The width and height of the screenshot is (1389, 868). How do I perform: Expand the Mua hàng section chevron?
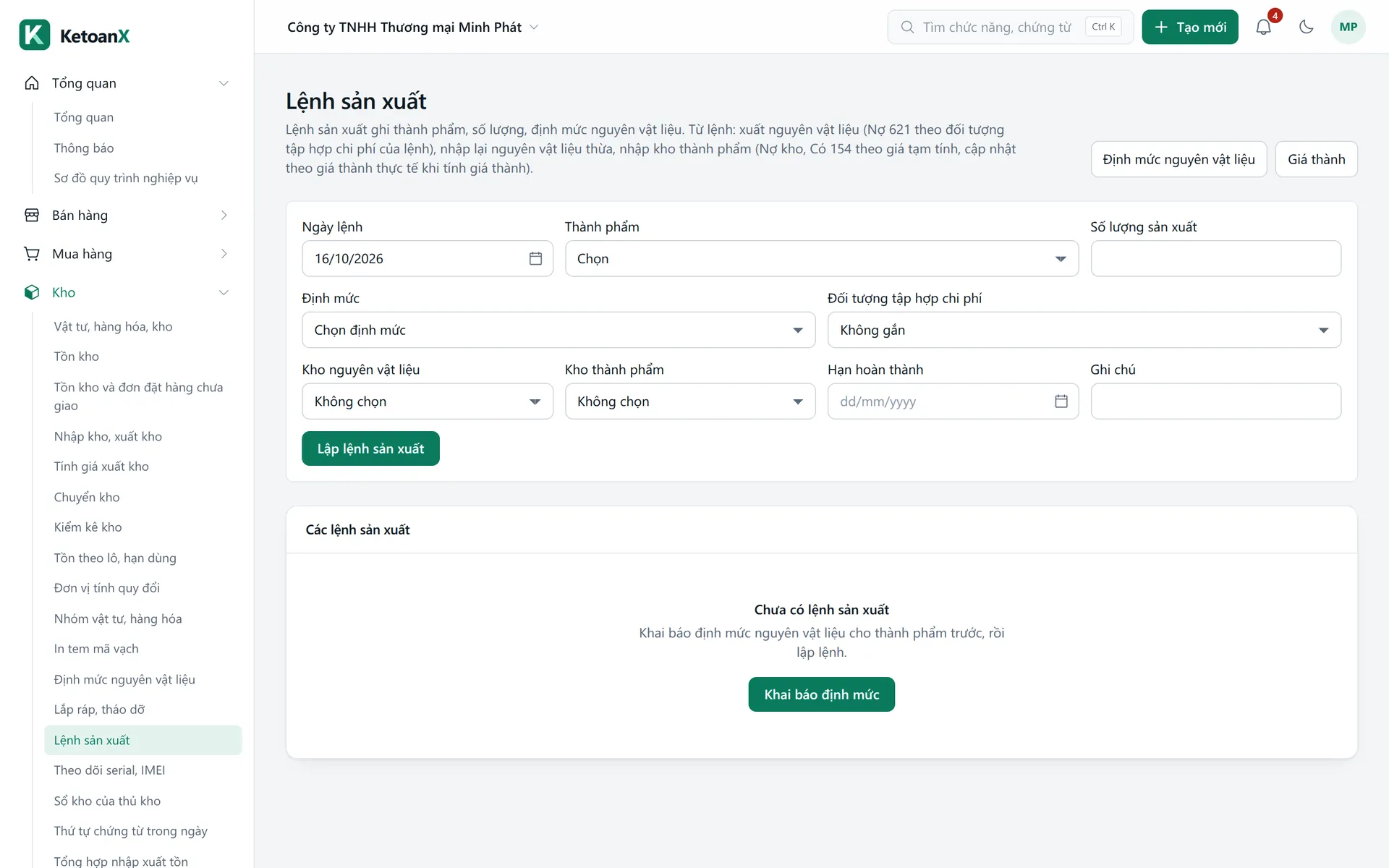[x=224, y=254]
